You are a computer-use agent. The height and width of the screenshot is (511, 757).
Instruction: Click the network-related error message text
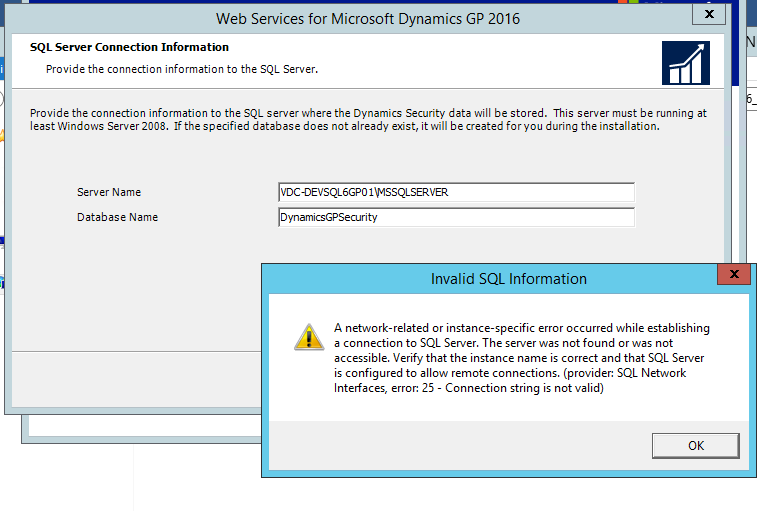521,358
